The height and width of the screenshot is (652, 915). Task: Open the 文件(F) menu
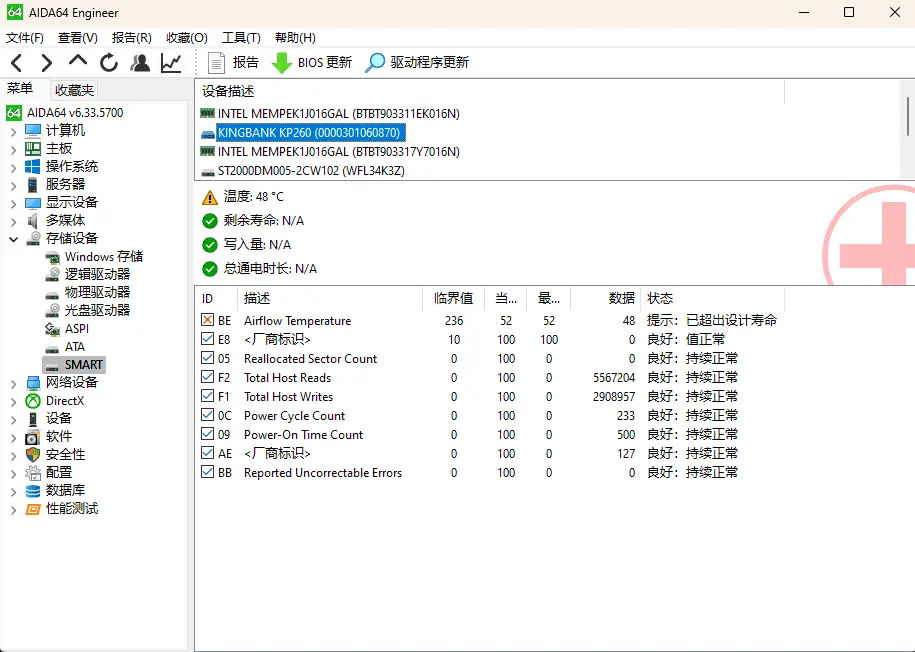click(25, 38)
